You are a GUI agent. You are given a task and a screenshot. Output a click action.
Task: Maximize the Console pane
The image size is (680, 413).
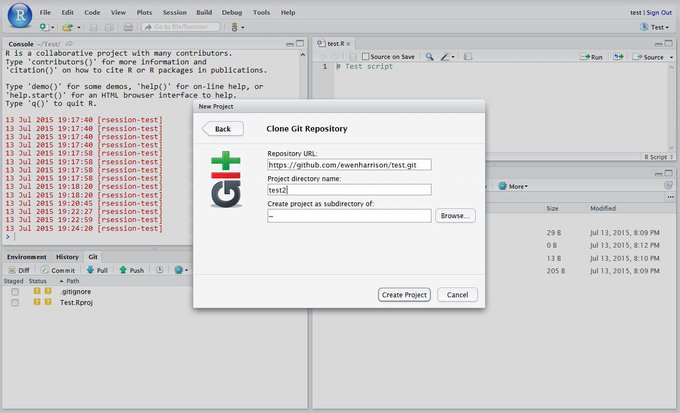pyautogui.click(x=300, y=43)
